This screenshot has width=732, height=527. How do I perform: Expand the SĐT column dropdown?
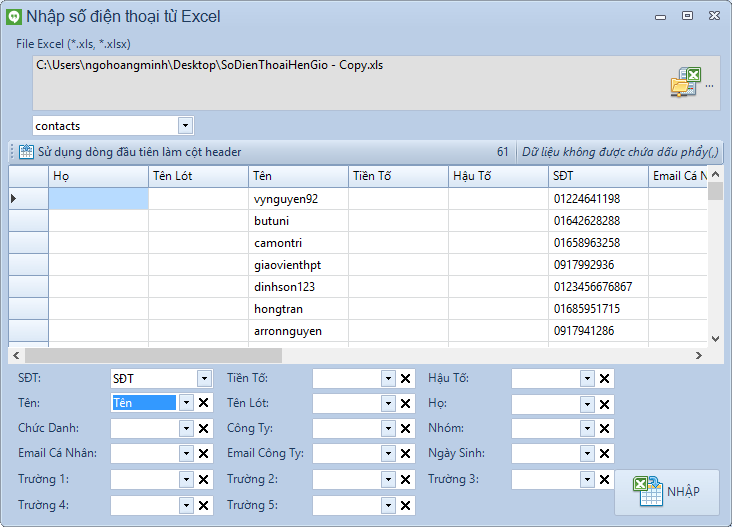(204, 379)
